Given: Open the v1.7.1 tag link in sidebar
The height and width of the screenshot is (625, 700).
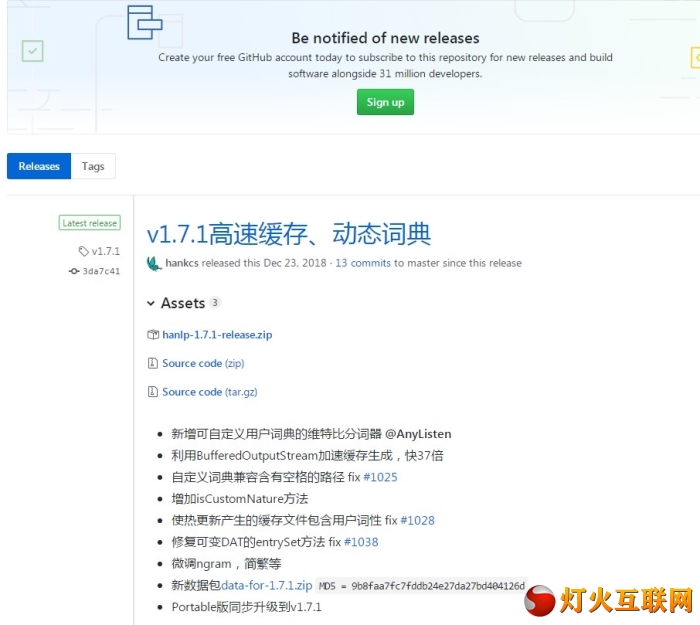Looking at the screenshot, I should coord(106,251).
